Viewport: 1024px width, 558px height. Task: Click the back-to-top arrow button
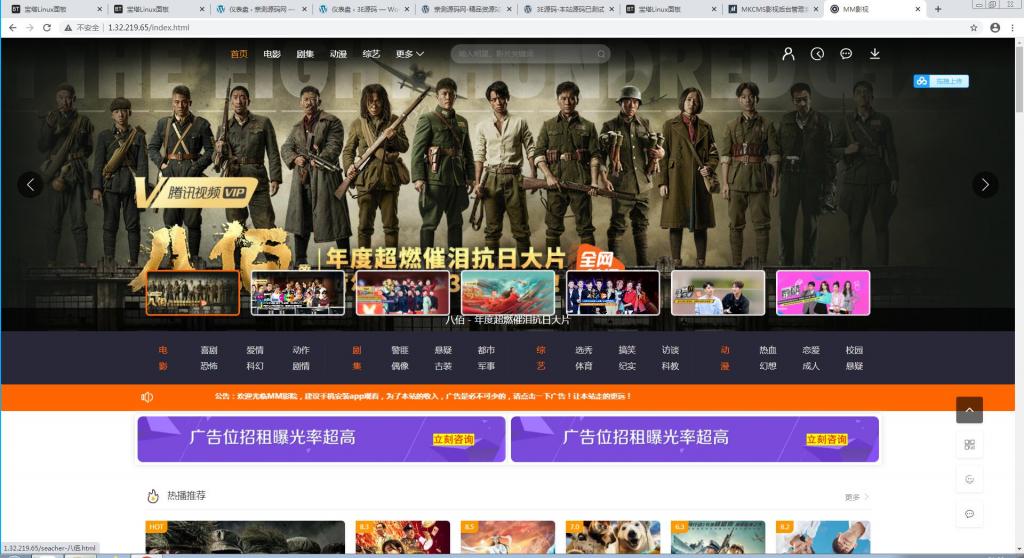click(x=969, y=410)
